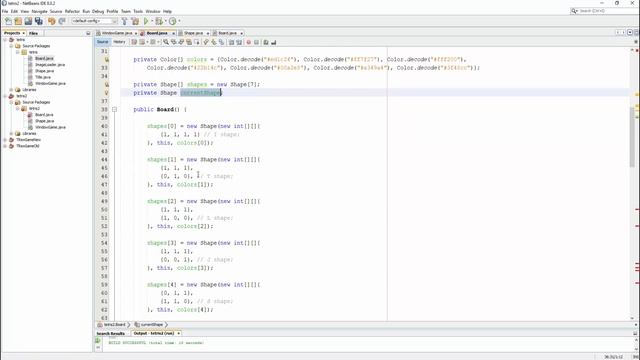640x360 pixels.
Task: Click the Re-run green icon in Output panel
Action: [x=98, y=340]
